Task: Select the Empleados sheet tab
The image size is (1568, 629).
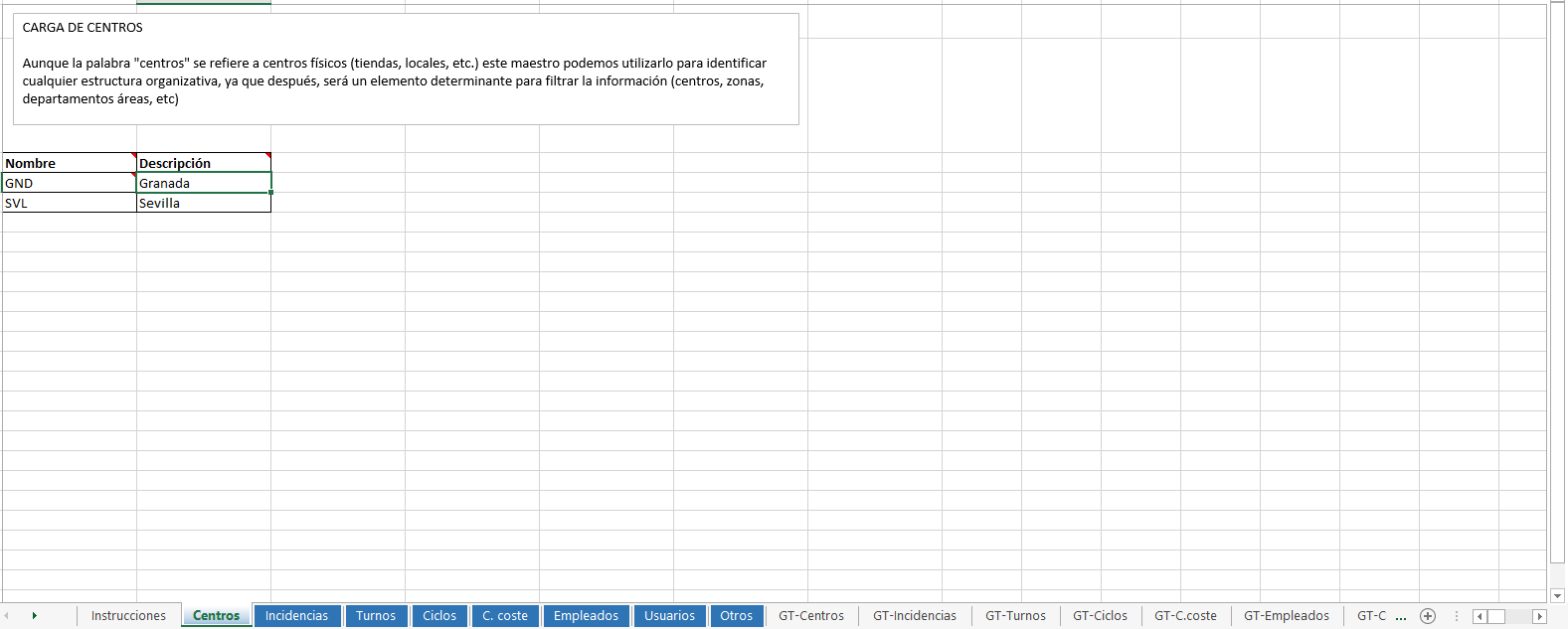Action: pos(586,616)
